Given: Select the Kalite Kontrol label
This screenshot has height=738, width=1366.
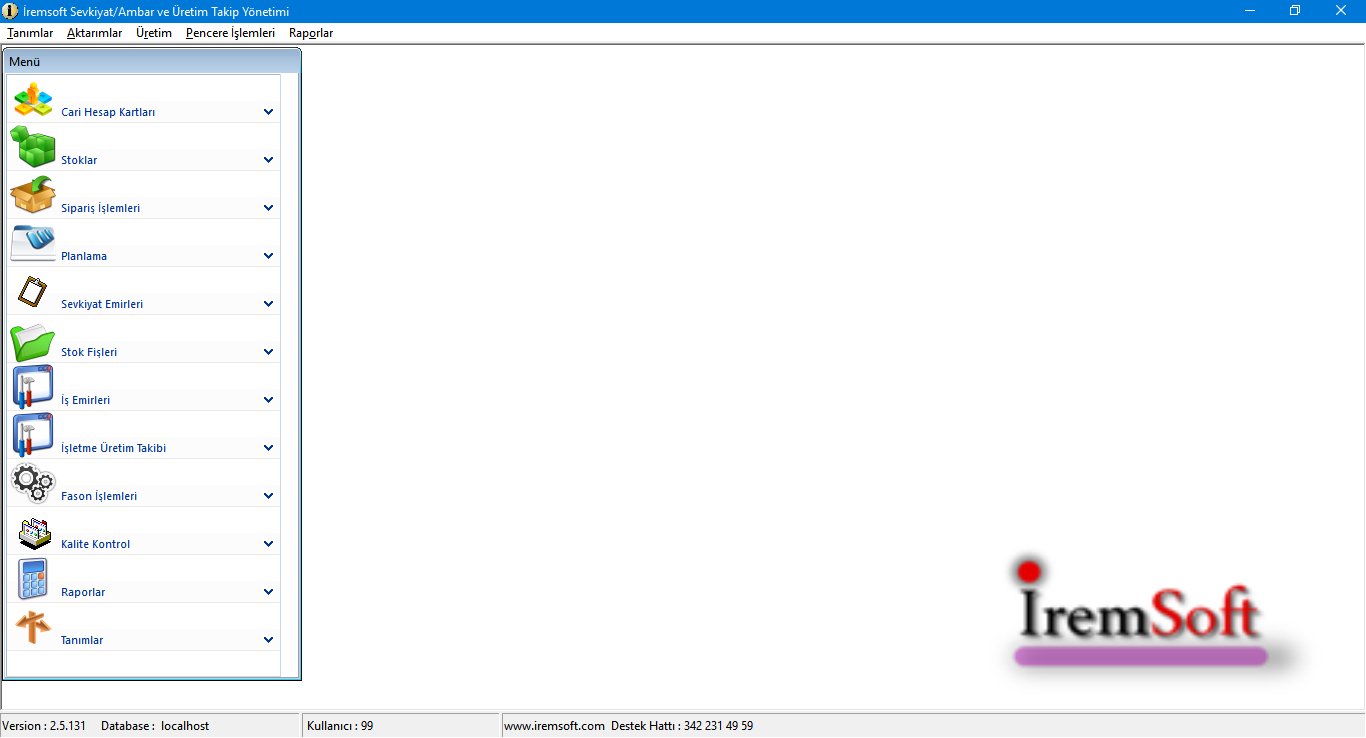Looking at the screenshot, I should point(96,545).
